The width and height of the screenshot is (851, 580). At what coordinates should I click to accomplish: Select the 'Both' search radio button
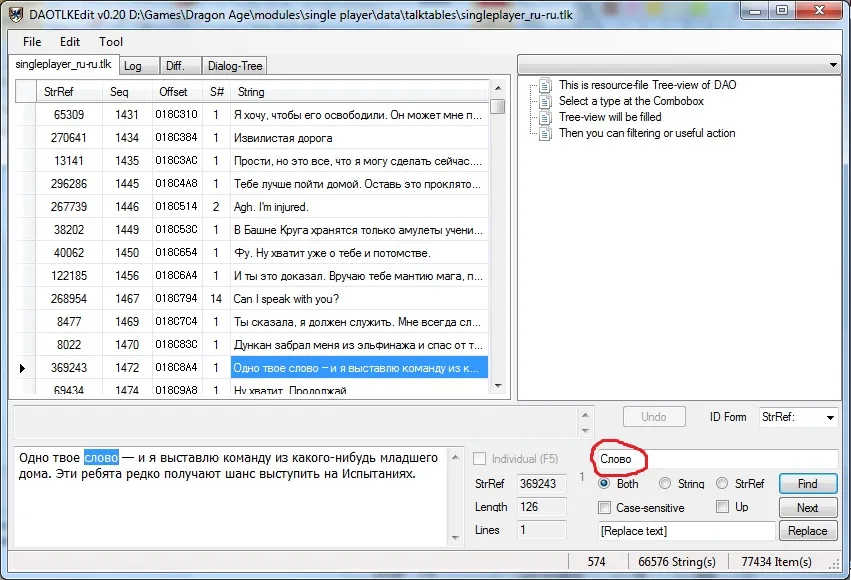tap(603, 484)
